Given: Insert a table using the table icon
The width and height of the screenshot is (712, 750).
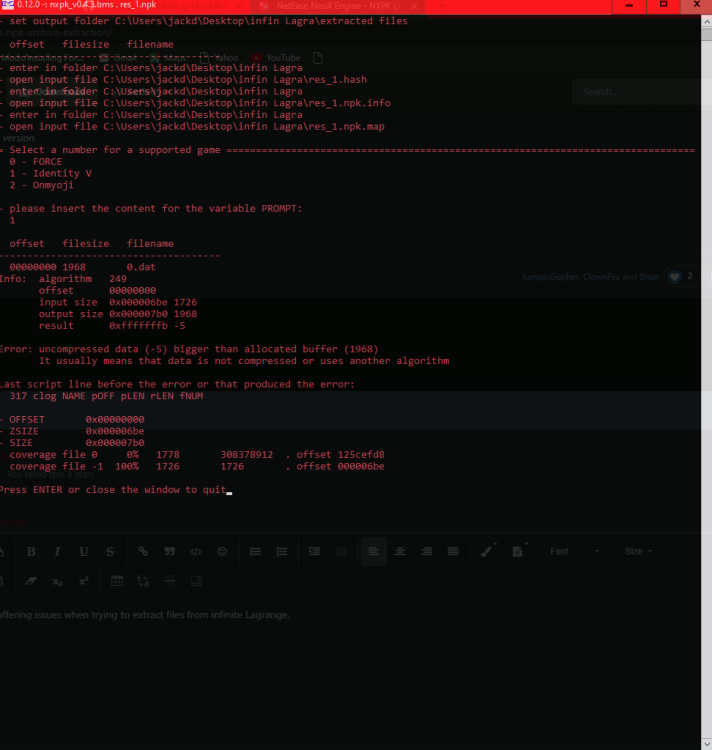Looking at the screenshot, I should click(x=117, y=580).
